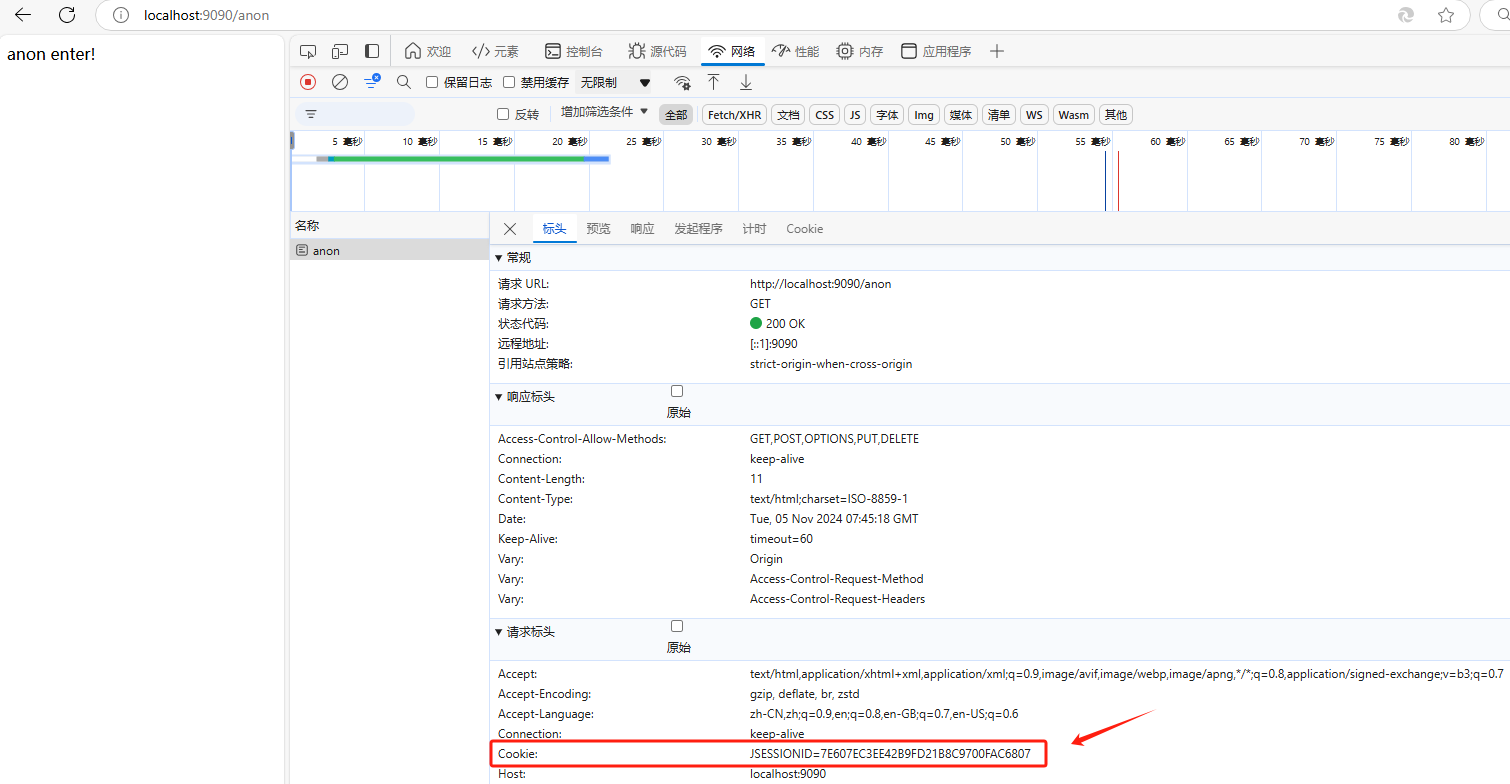Select the 全部 filter button
The width and height of the screenshot is (1510, 784).
tap(676, 115)
